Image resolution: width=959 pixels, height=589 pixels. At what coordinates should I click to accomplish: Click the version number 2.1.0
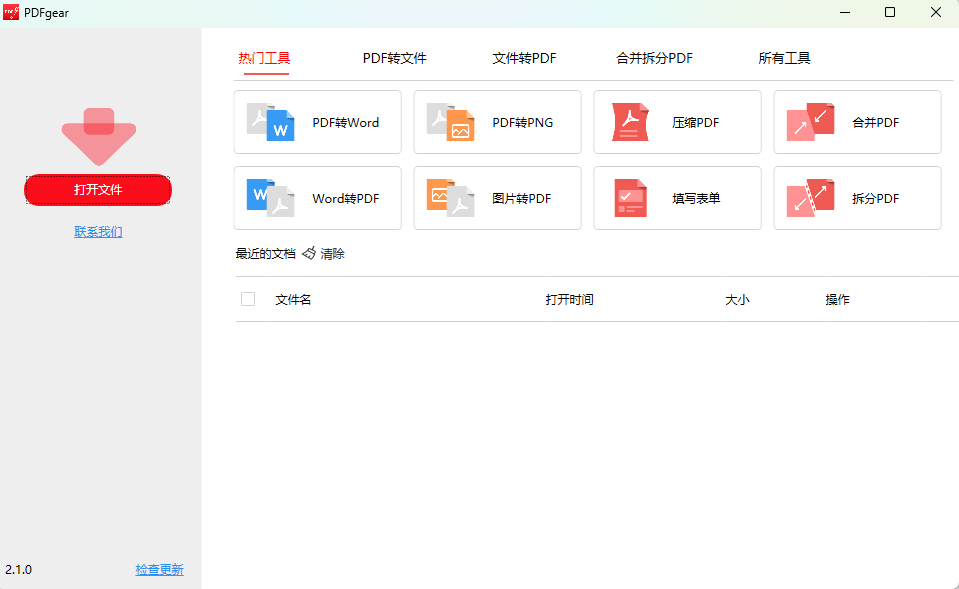click(x=18, y=569)
